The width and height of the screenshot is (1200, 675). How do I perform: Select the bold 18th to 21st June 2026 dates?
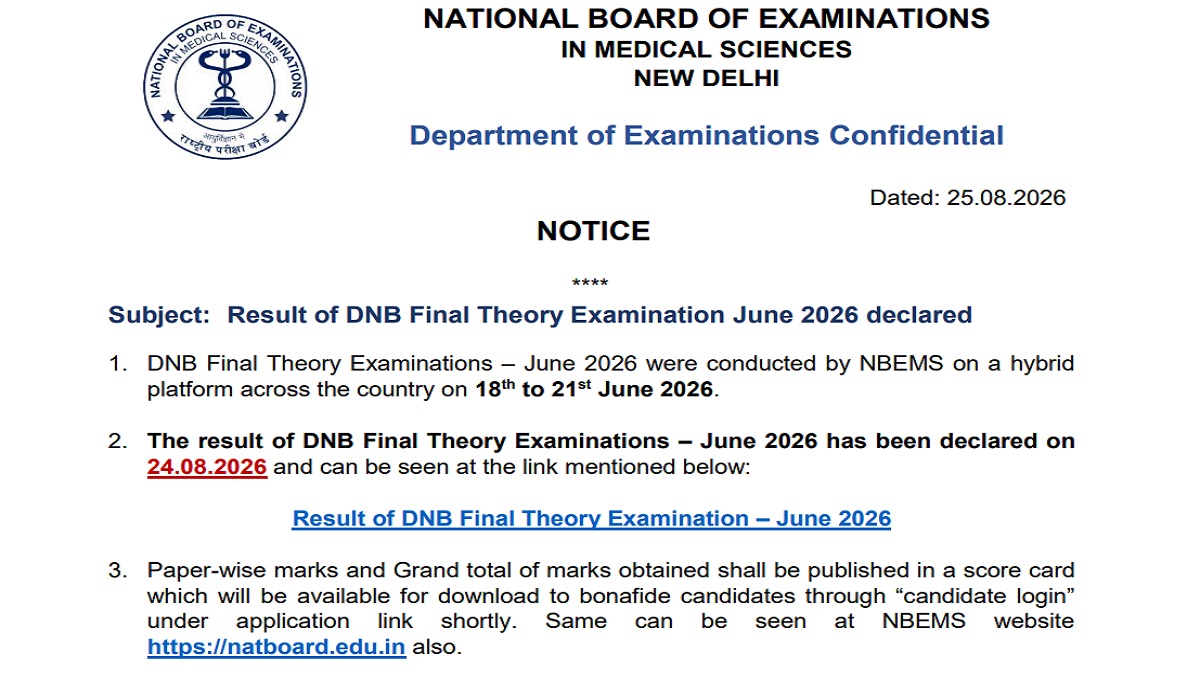594,389
